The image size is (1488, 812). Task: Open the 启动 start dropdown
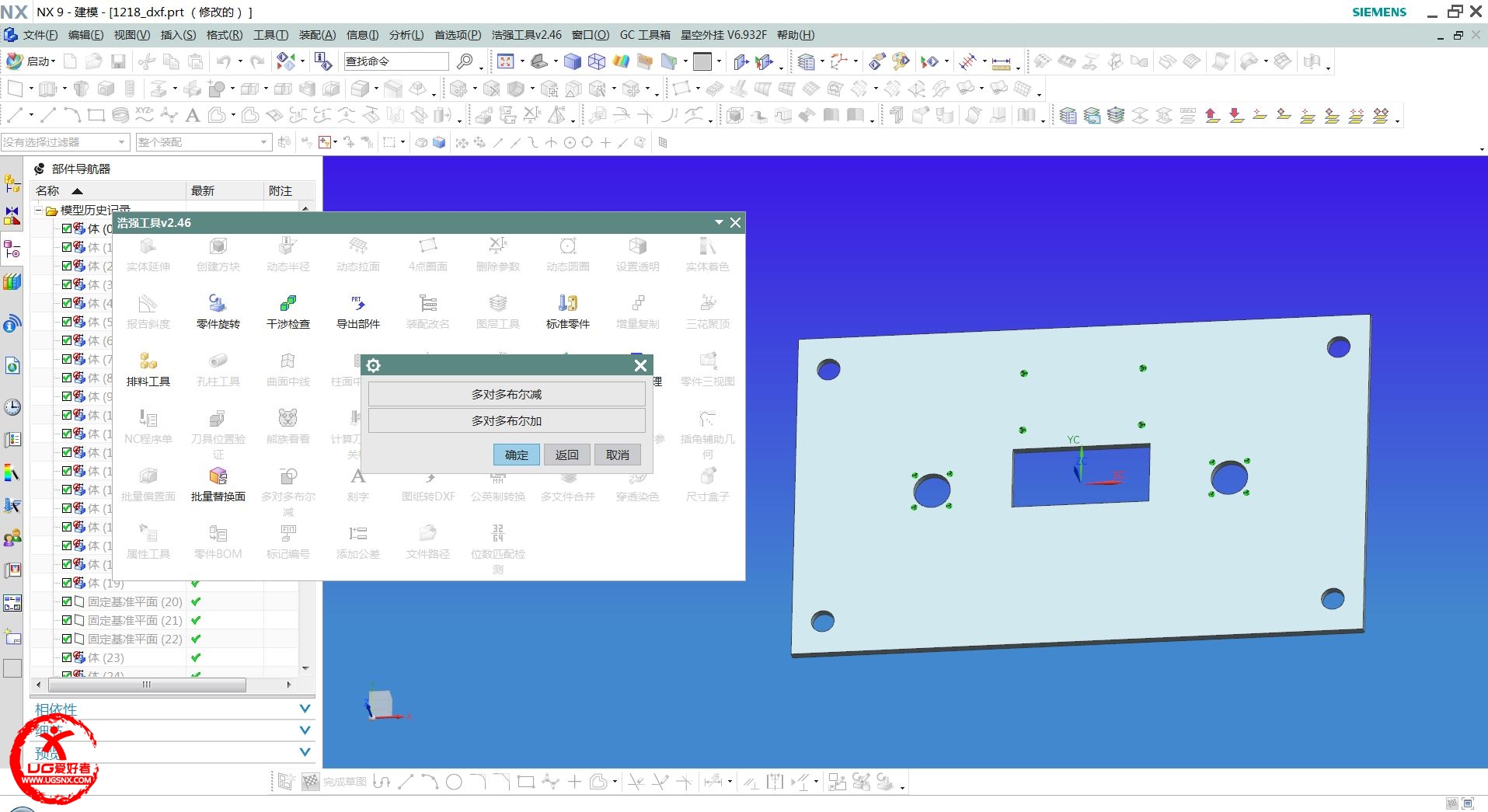32,61
